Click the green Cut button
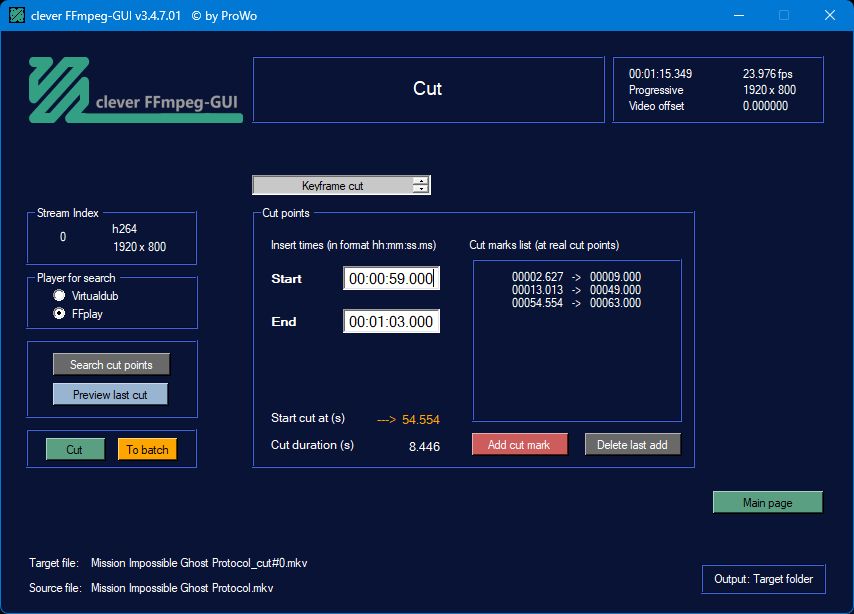The image size is (854, 614). click(75, 449)
